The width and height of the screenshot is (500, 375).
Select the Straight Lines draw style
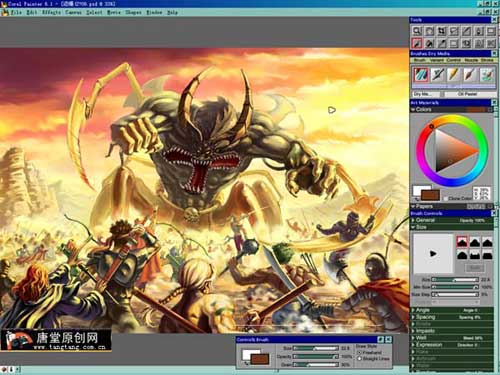point(359,359)
